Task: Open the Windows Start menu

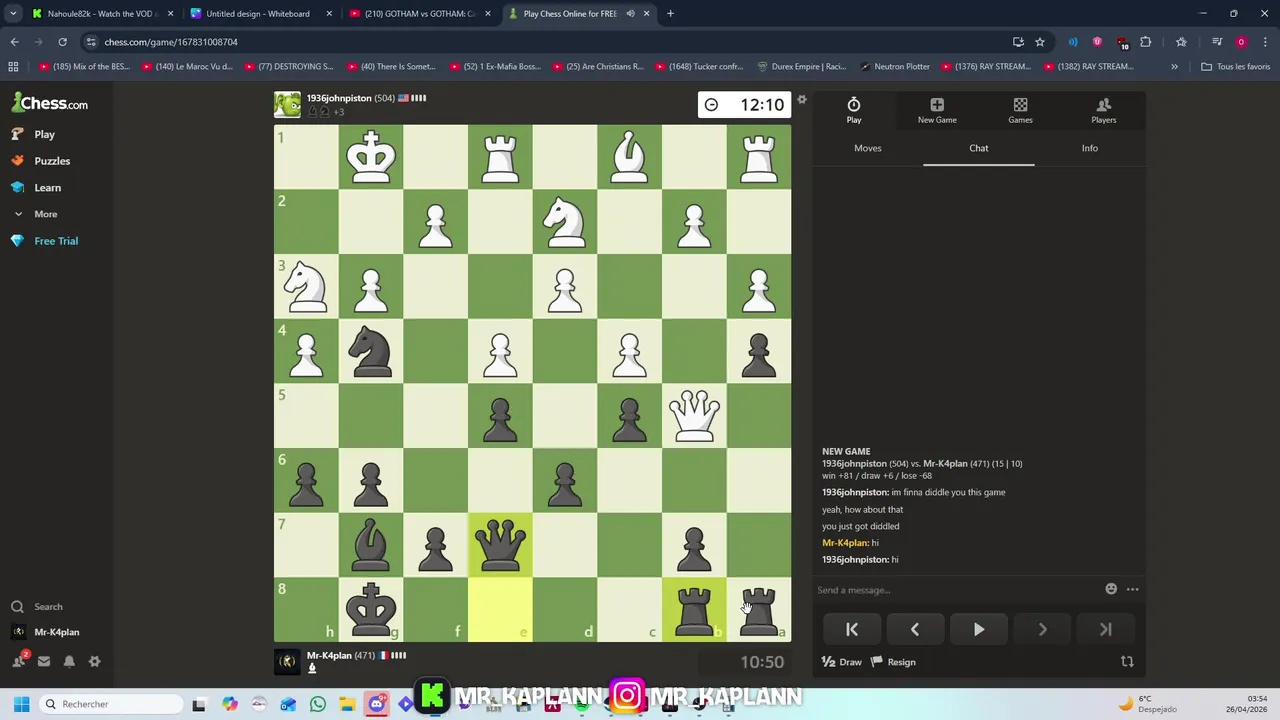Action: [x=21, y=704]
